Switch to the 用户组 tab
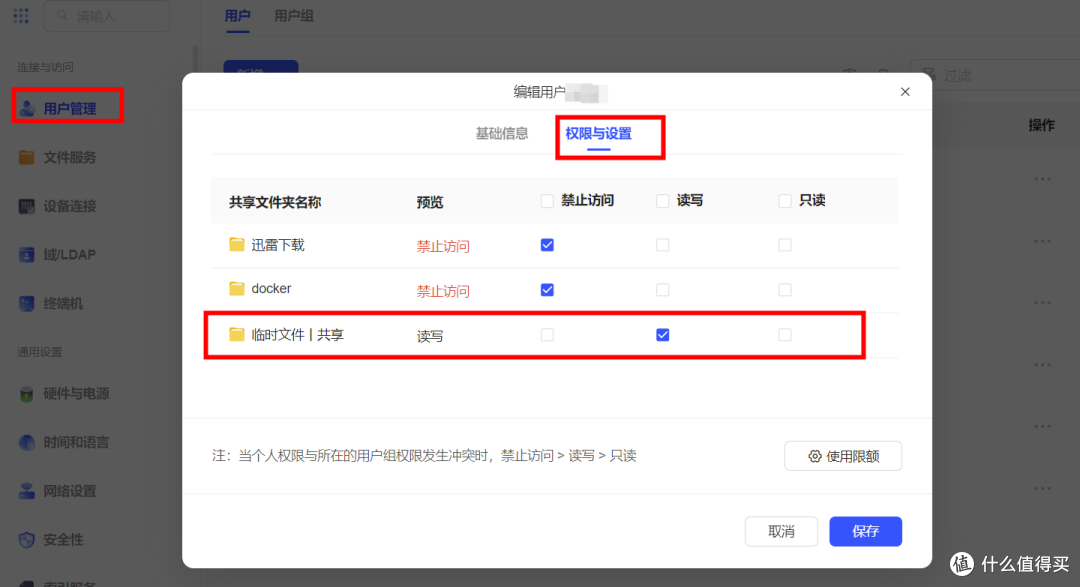1080x587 pixels. [294, 16]
